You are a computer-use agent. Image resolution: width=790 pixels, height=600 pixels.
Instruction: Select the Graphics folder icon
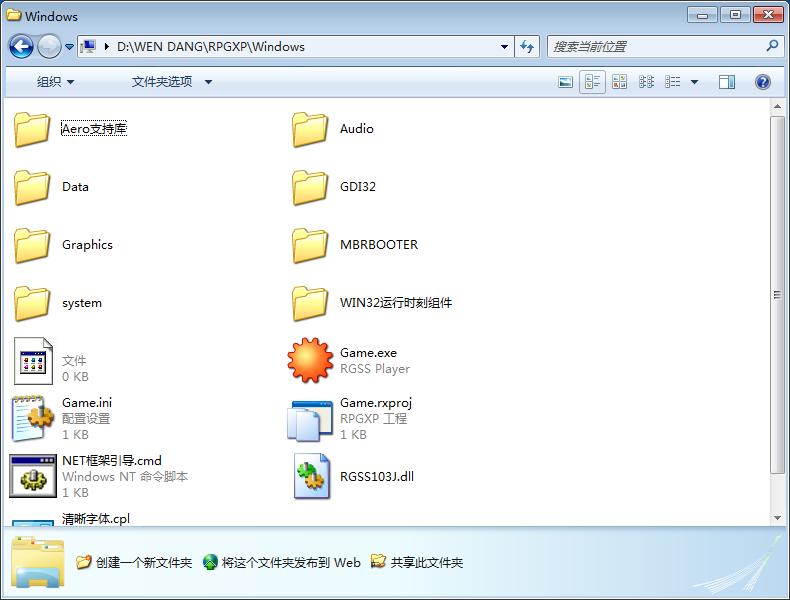coord(32,245)
